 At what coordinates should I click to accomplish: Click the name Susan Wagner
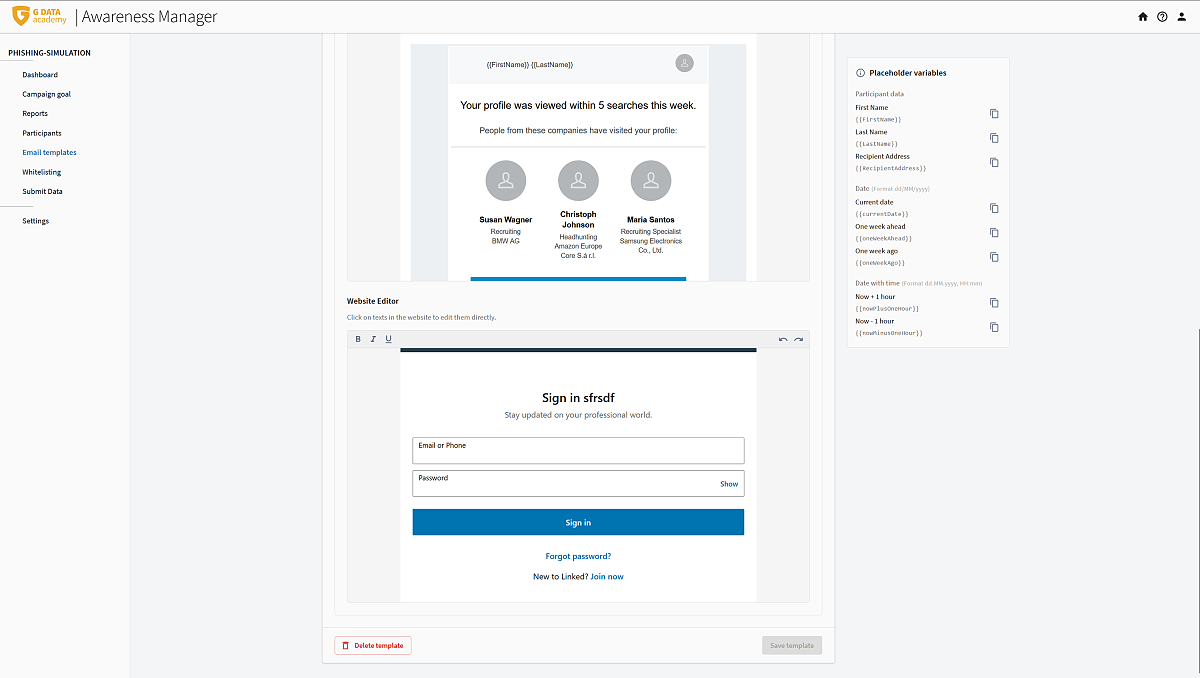click(506, 220)
